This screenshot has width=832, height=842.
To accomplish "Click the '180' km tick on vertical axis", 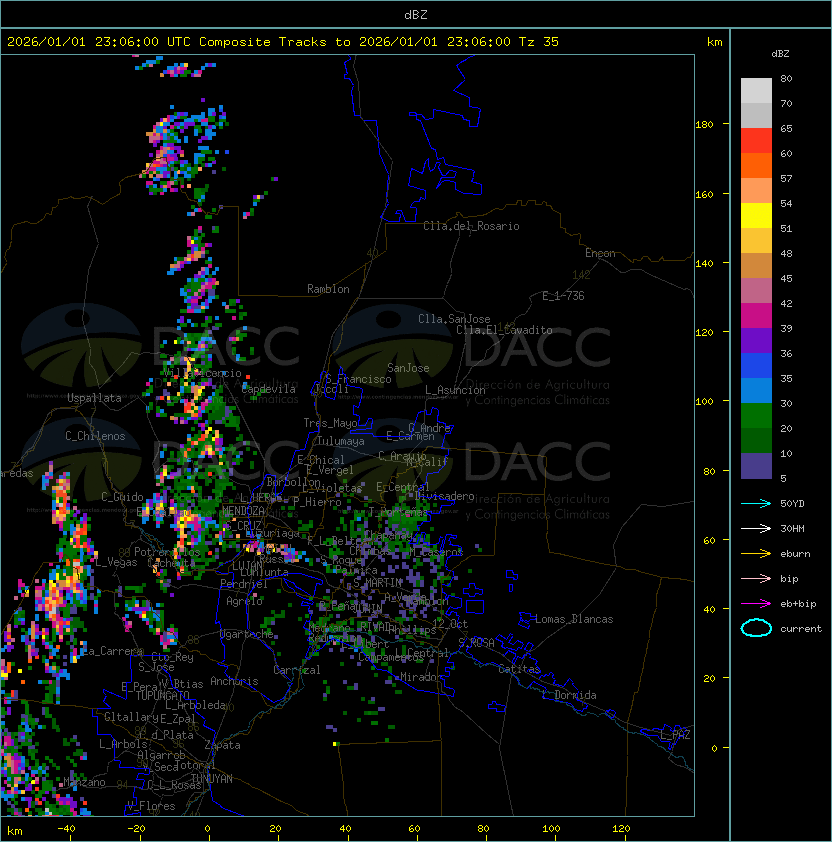I will pos(704,125).
